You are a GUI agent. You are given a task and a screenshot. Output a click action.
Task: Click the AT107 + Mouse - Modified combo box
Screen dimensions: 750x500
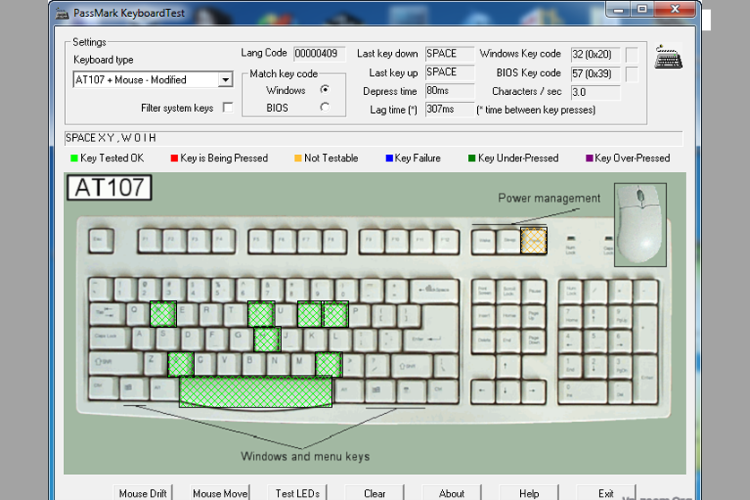pos(153,79)
